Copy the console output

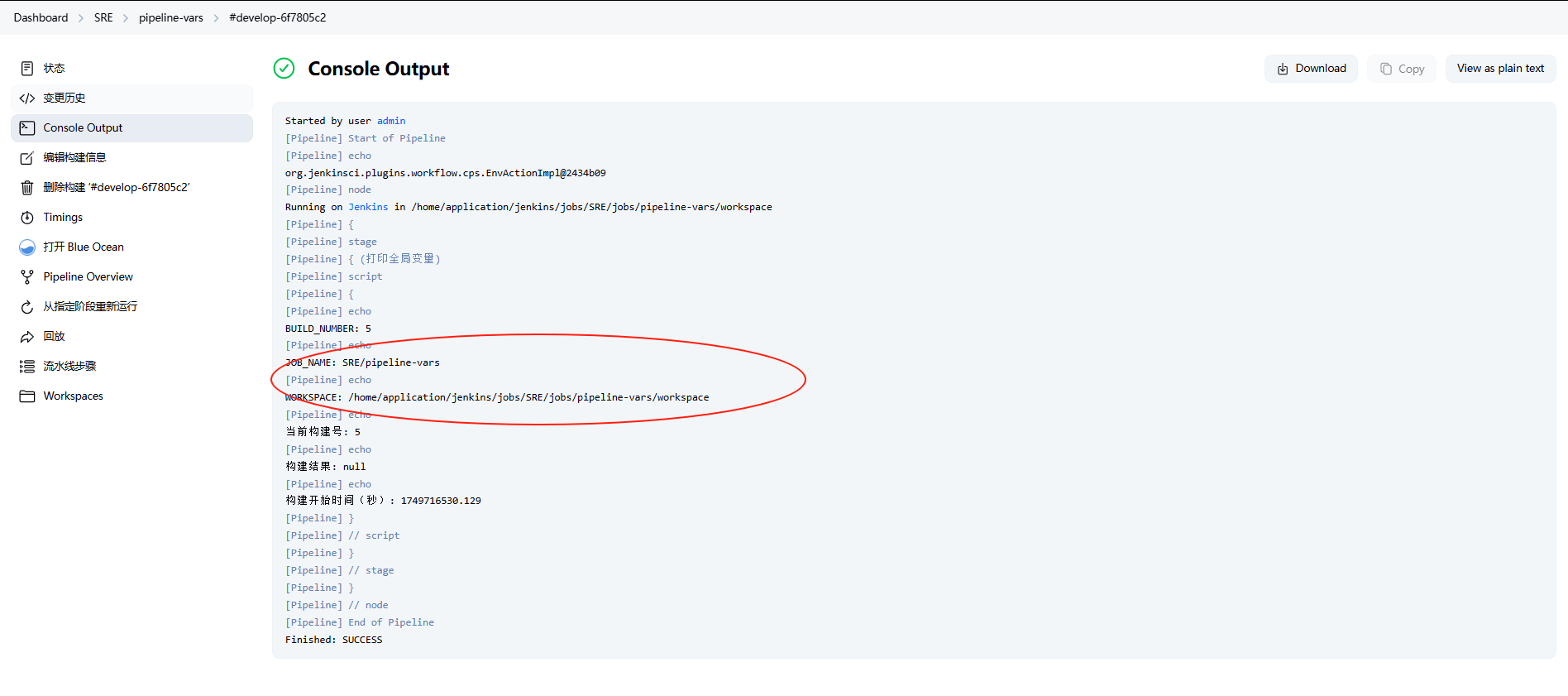coord(1402,69)
